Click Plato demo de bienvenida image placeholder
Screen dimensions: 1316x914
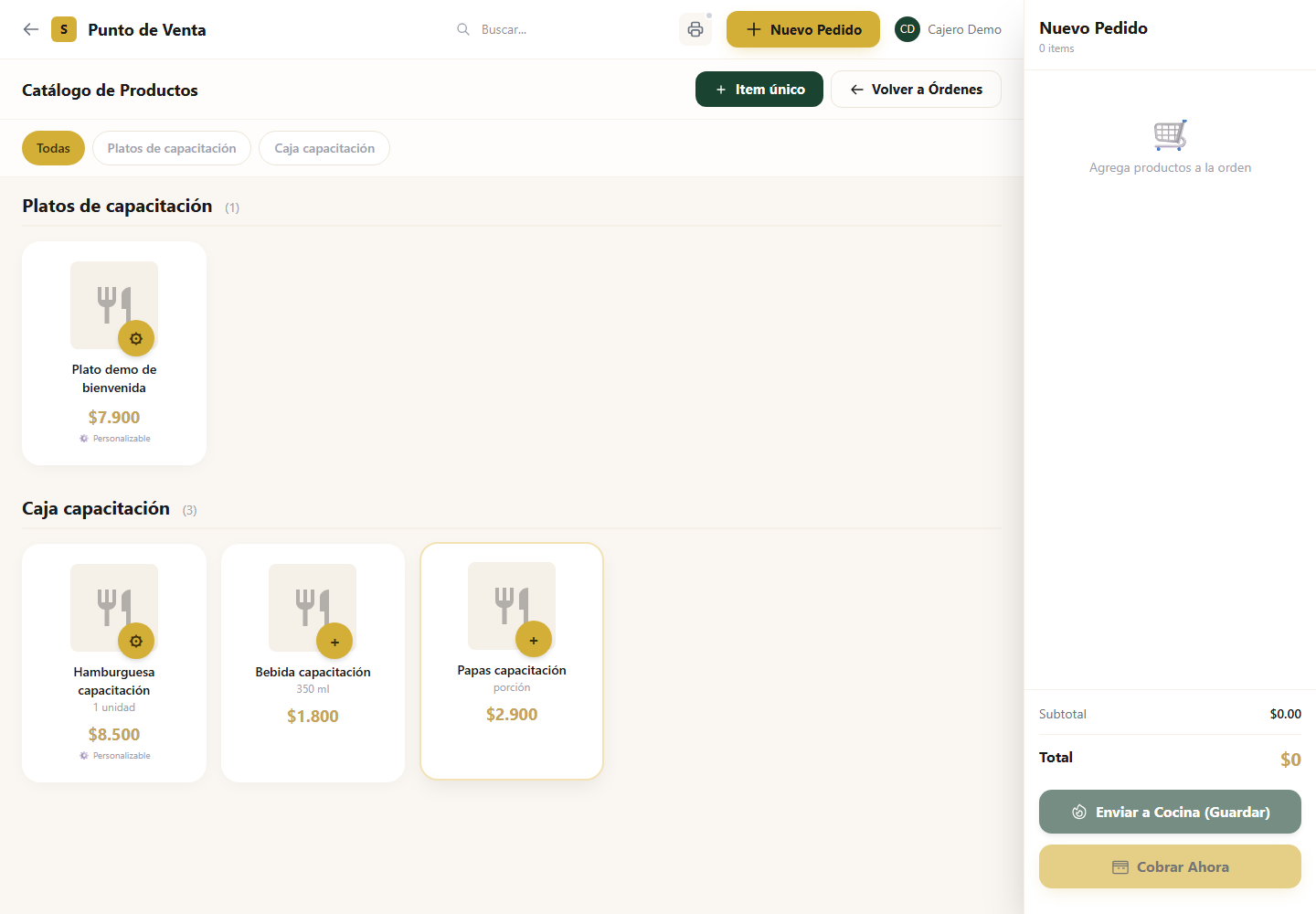tap(114, 305)
